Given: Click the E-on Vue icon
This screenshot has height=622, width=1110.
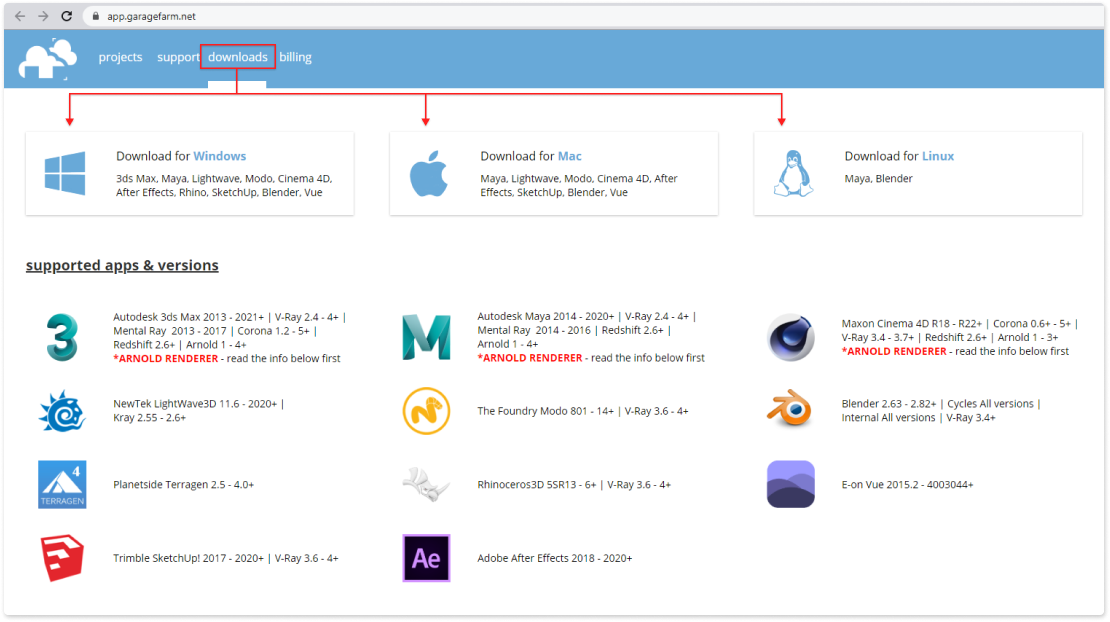Looking at the screenshot, I should point(791,485).
